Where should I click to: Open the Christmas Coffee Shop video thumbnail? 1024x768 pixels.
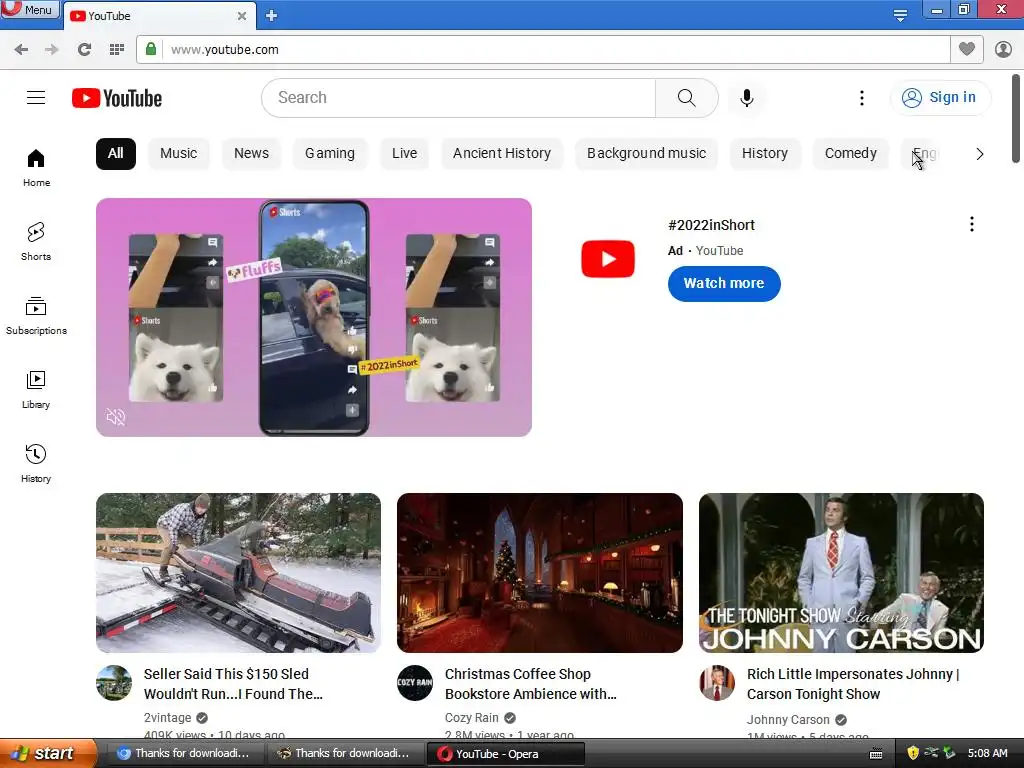[539, 573]
